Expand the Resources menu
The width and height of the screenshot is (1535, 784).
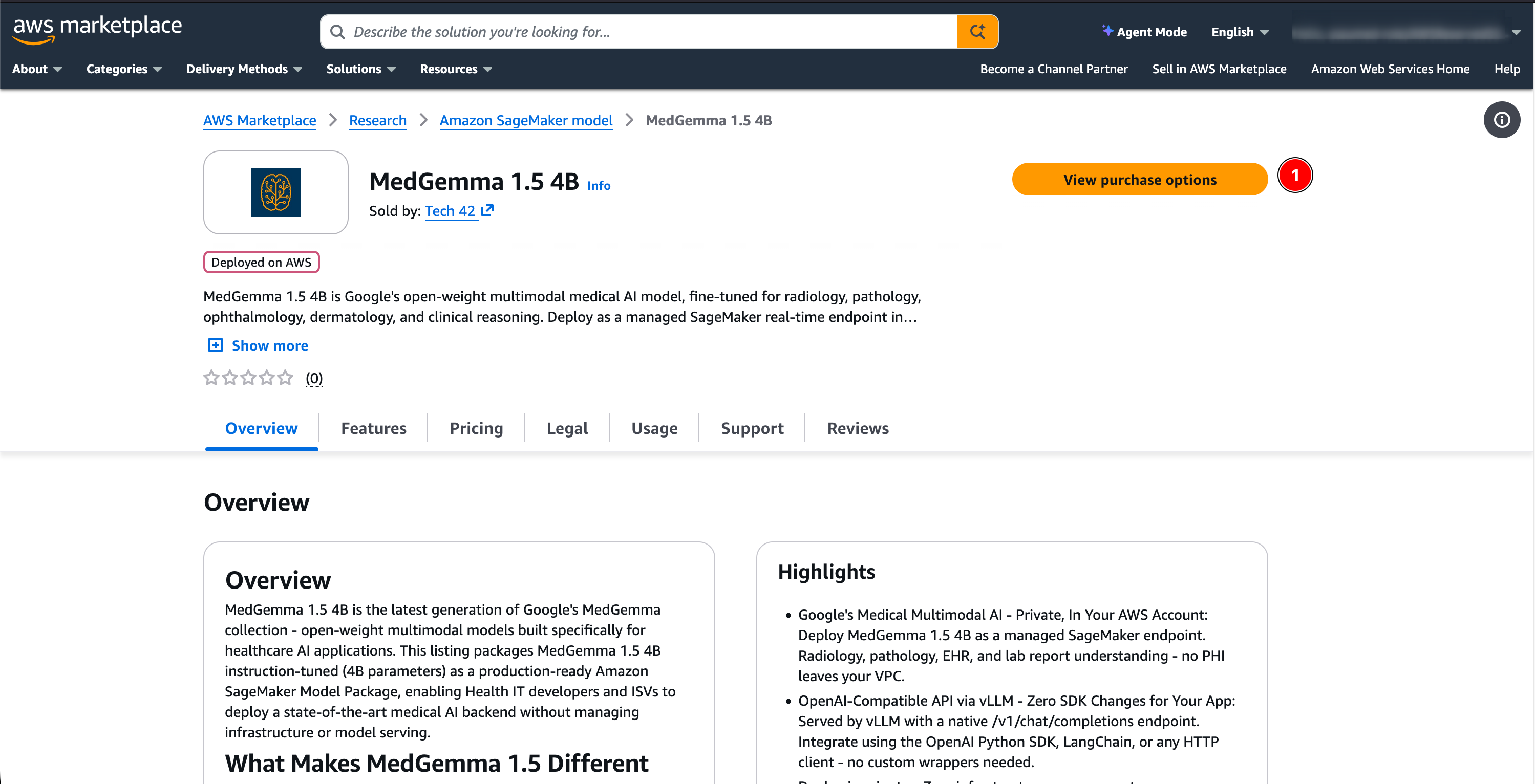click(x=456, y=69)
